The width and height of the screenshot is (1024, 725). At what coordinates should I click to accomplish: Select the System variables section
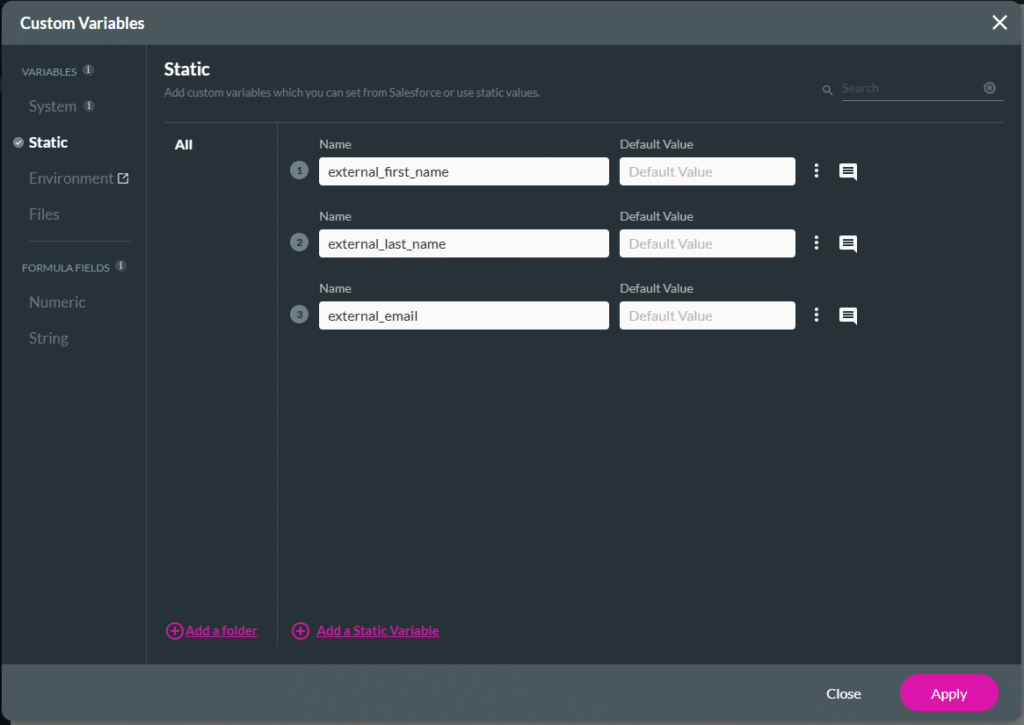tap(52, 107)
